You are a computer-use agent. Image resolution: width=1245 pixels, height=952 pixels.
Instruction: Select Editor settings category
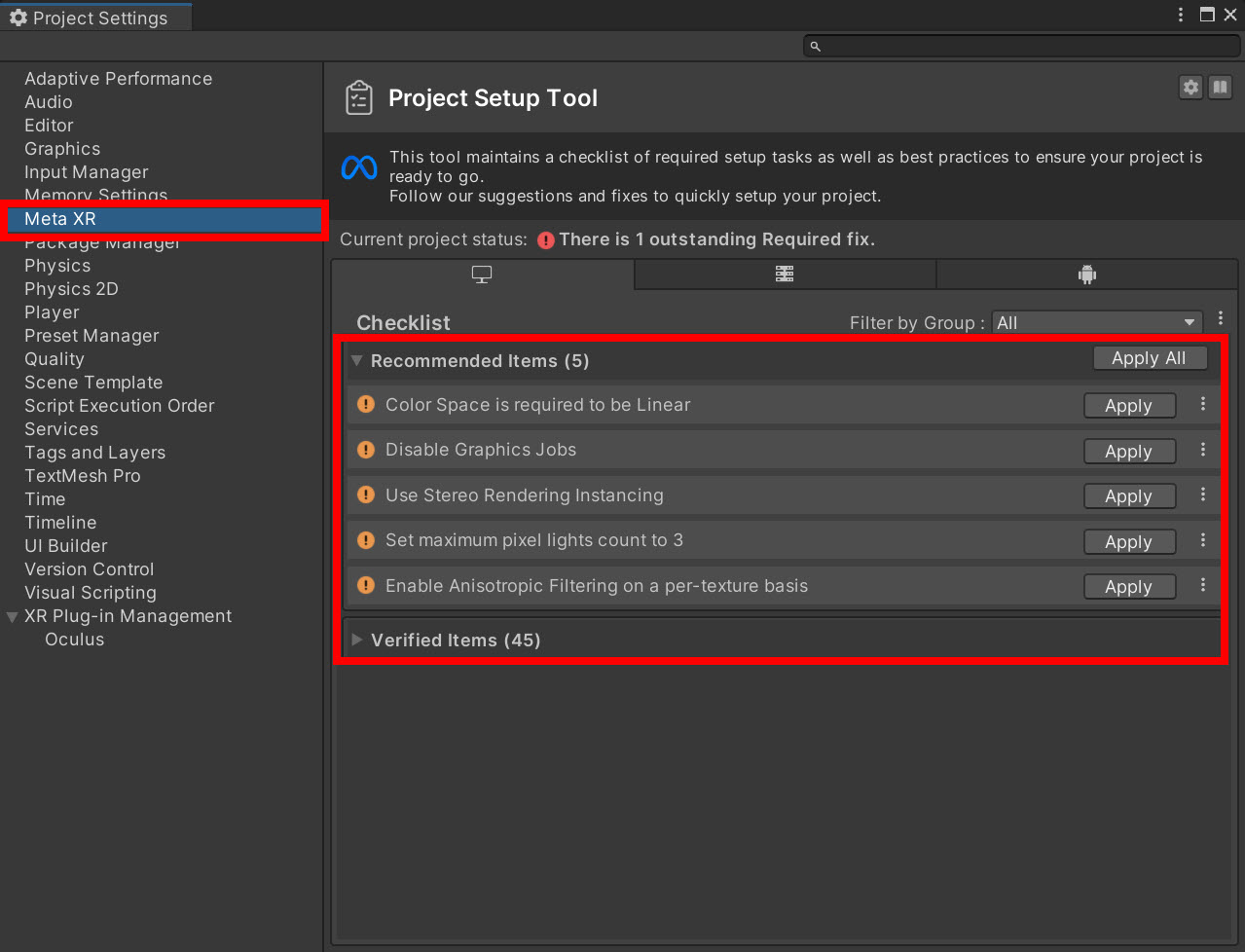[x=49, y=126]
